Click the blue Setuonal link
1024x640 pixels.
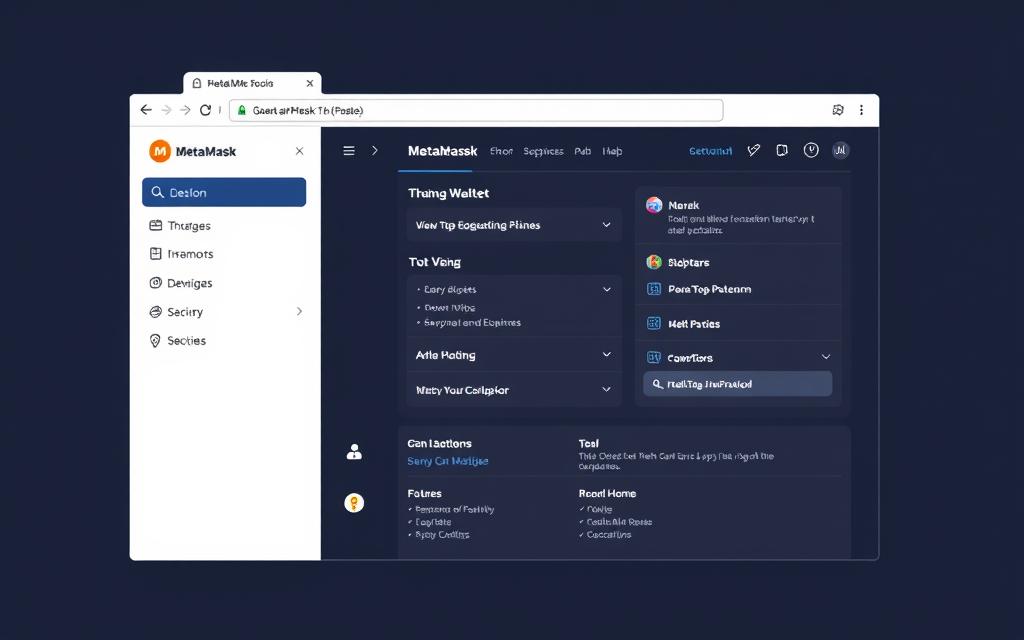point(711,151)
